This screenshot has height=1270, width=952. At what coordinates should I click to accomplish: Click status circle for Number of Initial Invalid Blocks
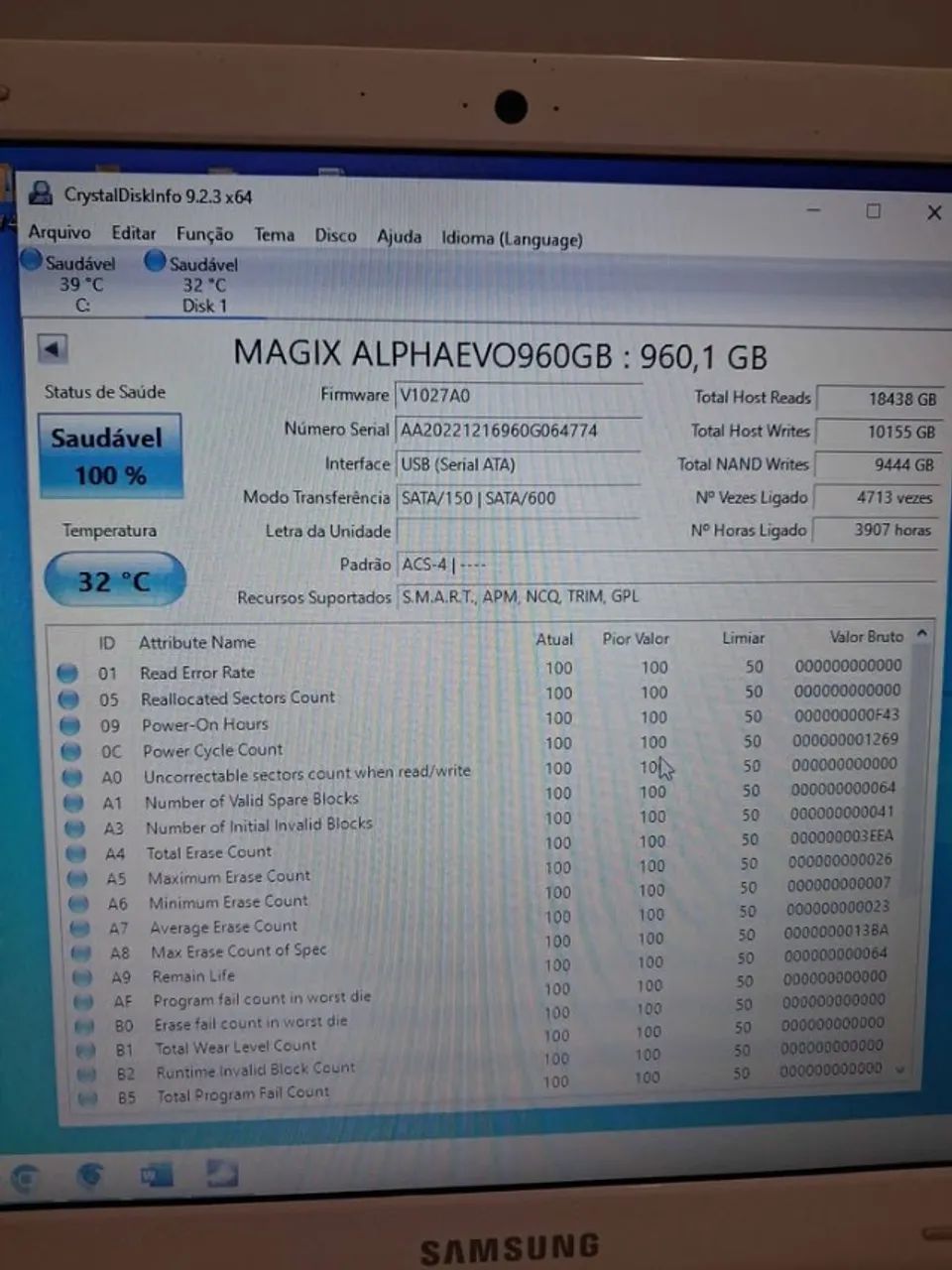75,827
